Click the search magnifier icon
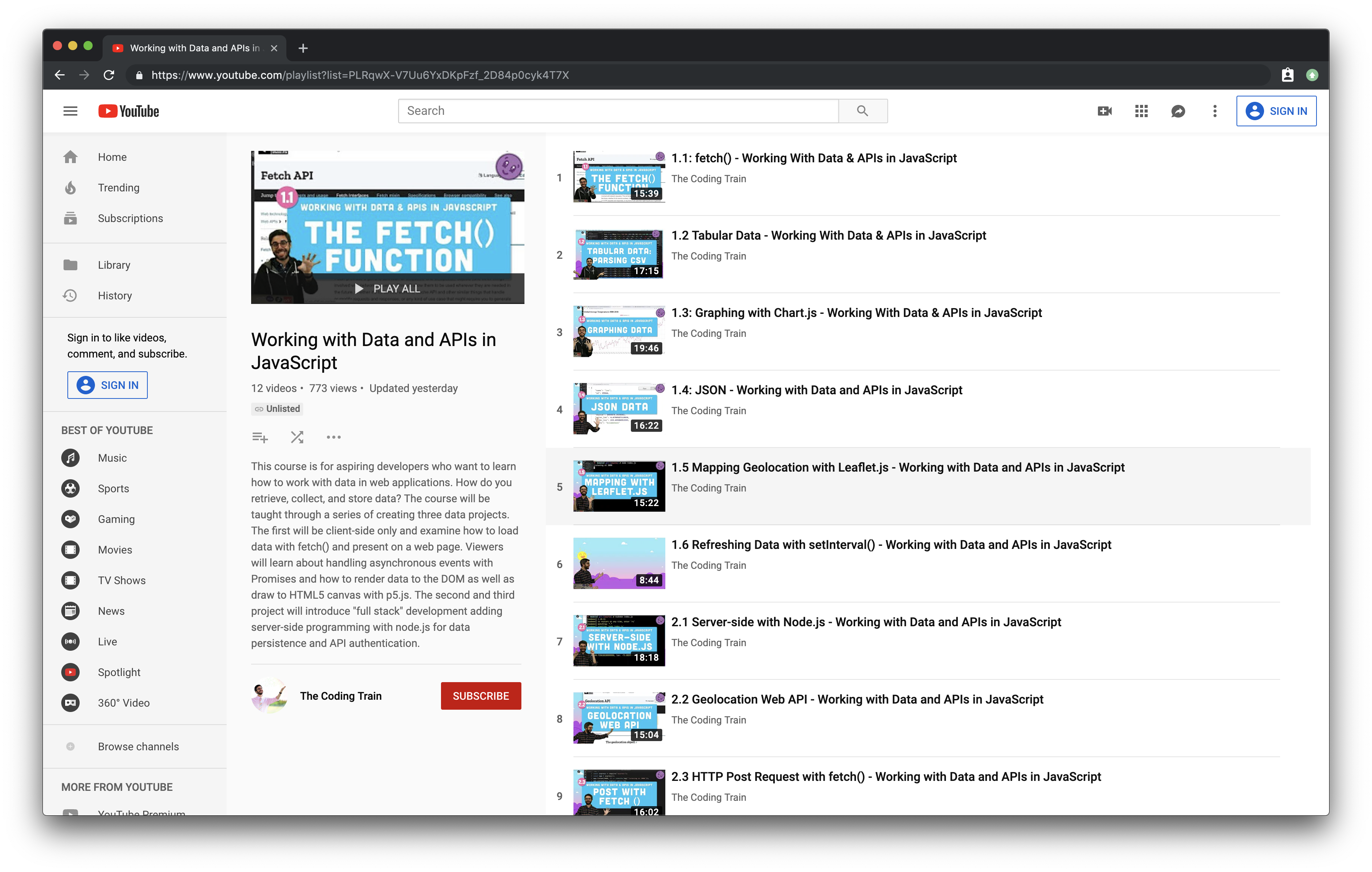Viewport: 1372px width, 872px height. (x=862, y=111)
